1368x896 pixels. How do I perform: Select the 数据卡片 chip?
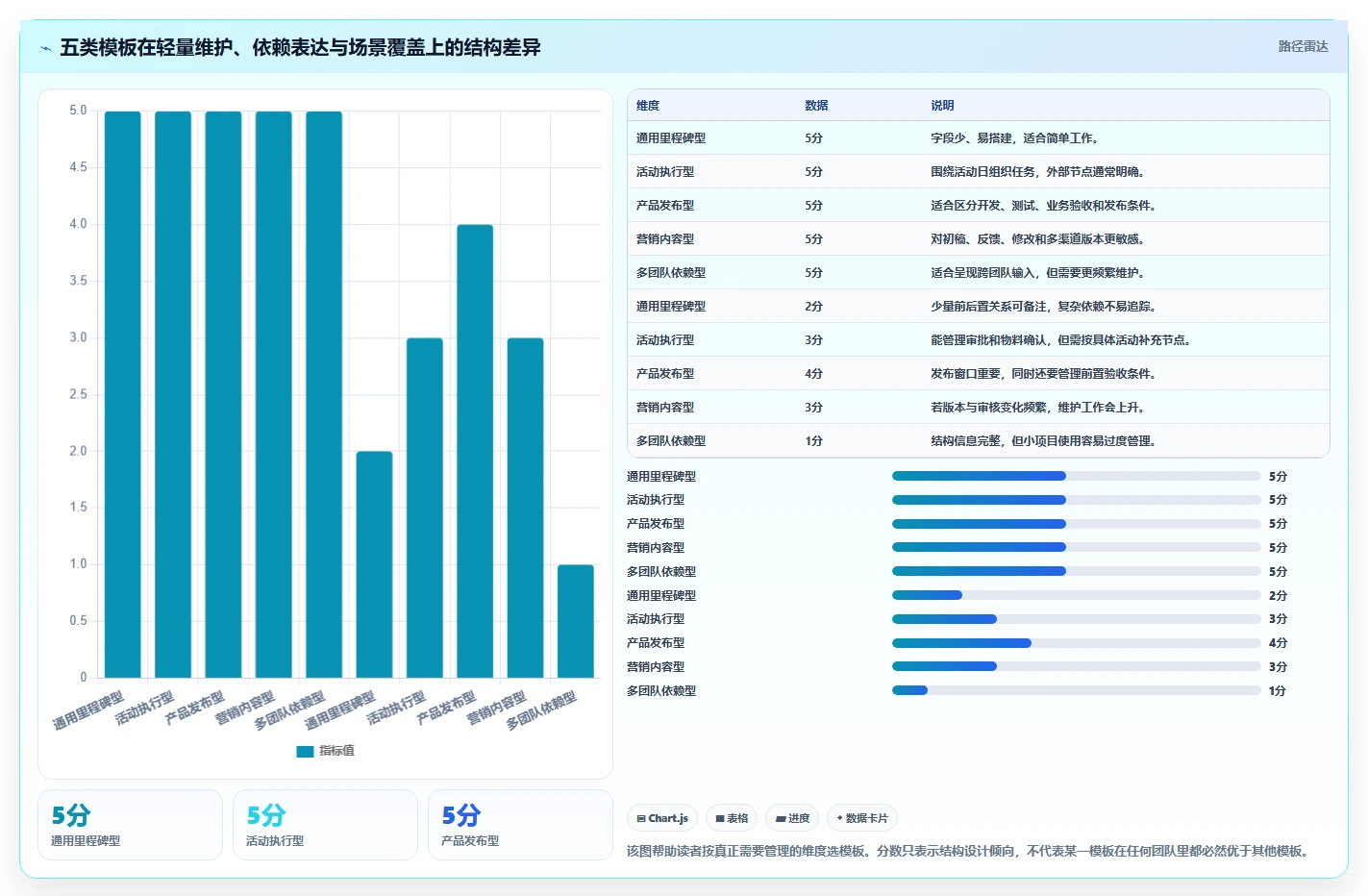point(862,818)
